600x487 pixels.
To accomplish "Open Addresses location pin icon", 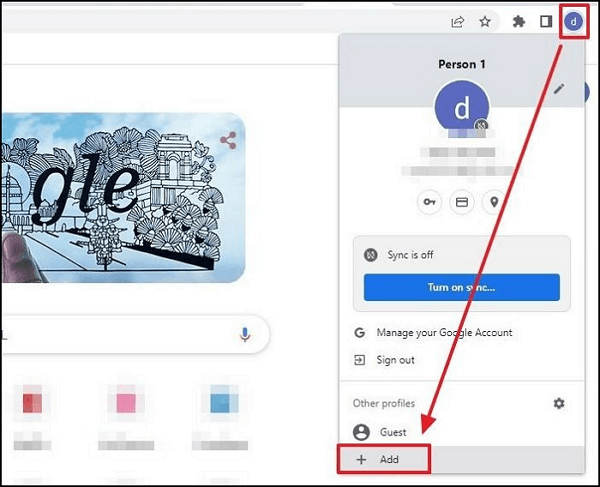I will 494,202.
